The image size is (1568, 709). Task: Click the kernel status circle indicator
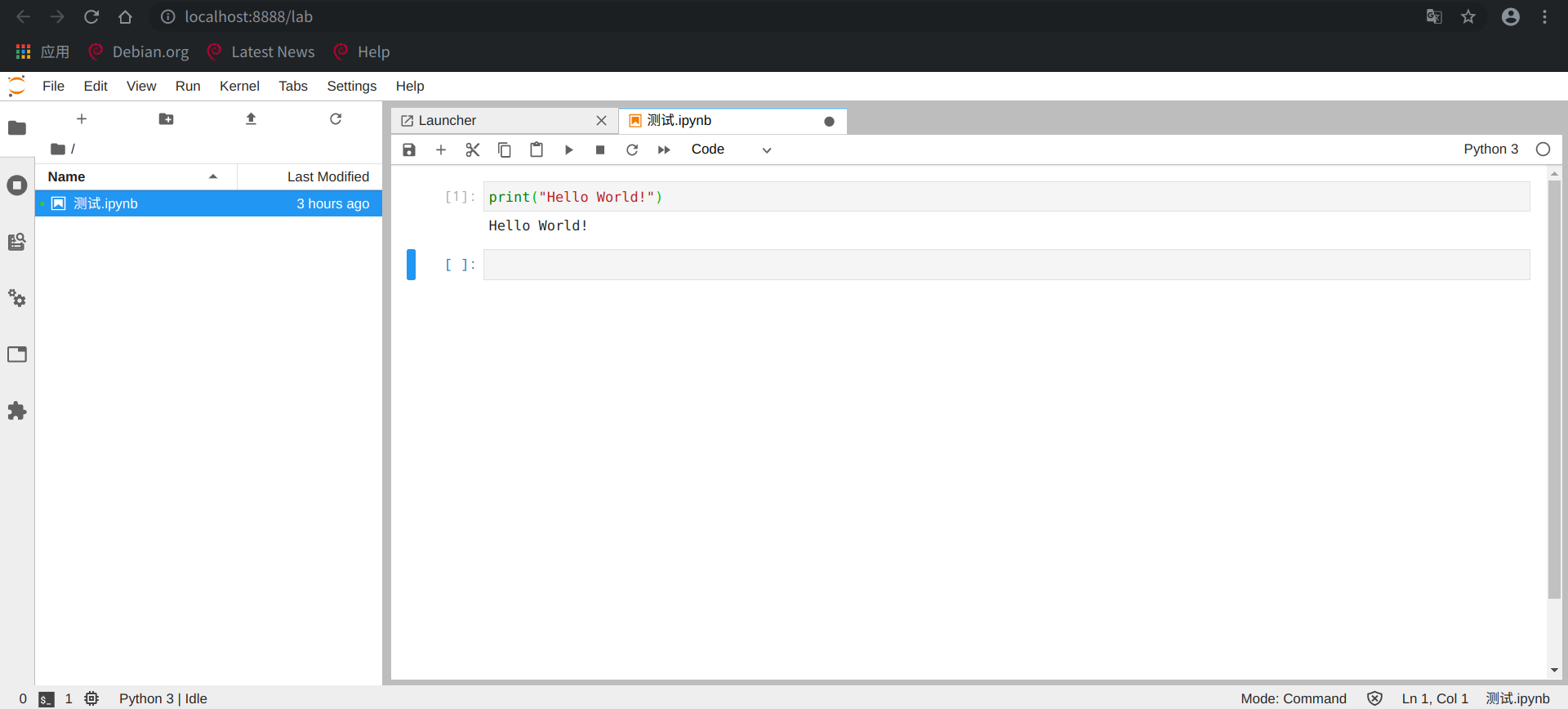click(x=1543, y=149)
